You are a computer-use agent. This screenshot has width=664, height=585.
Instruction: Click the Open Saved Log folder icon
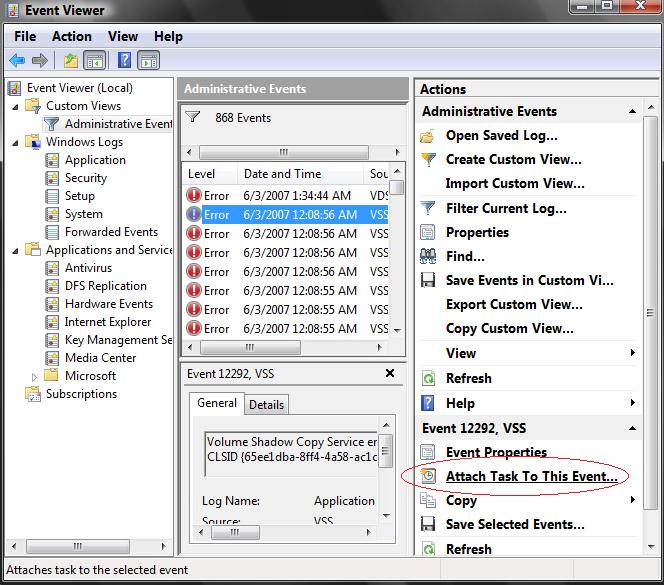click(428, 136)
